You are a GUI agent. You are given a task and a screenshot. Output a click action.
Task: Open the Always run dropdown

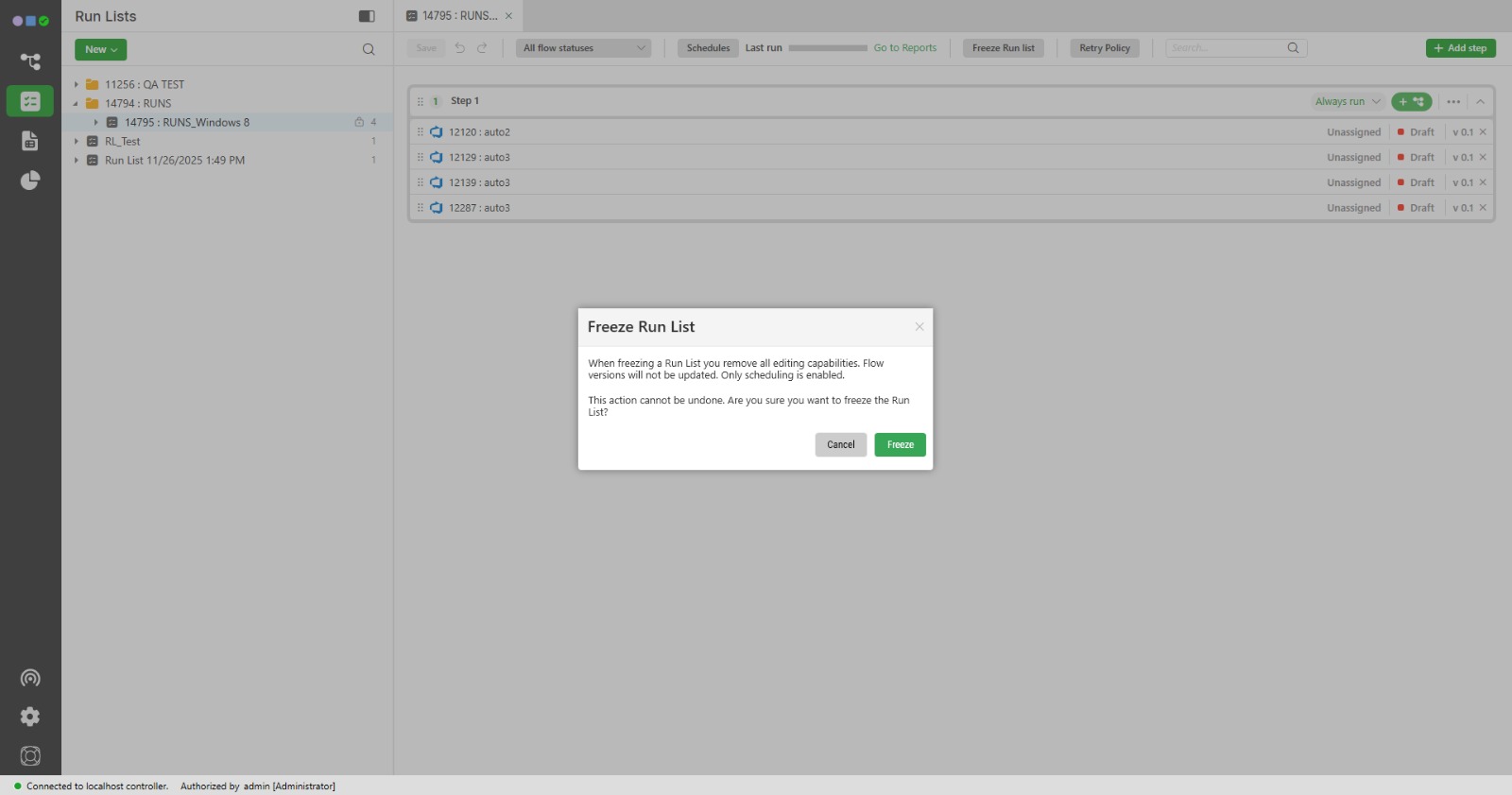[x=1348, y=101]
